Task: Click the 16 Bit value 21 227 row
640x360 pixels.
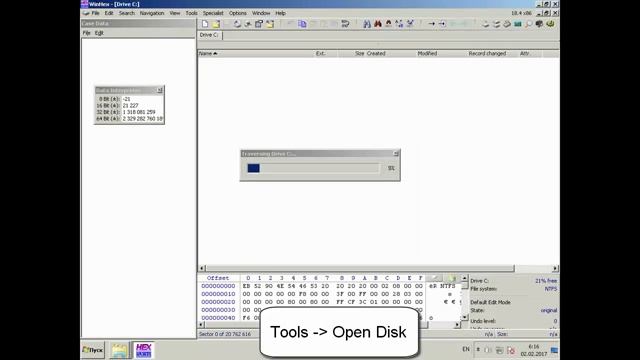Action: pos(129,106)
